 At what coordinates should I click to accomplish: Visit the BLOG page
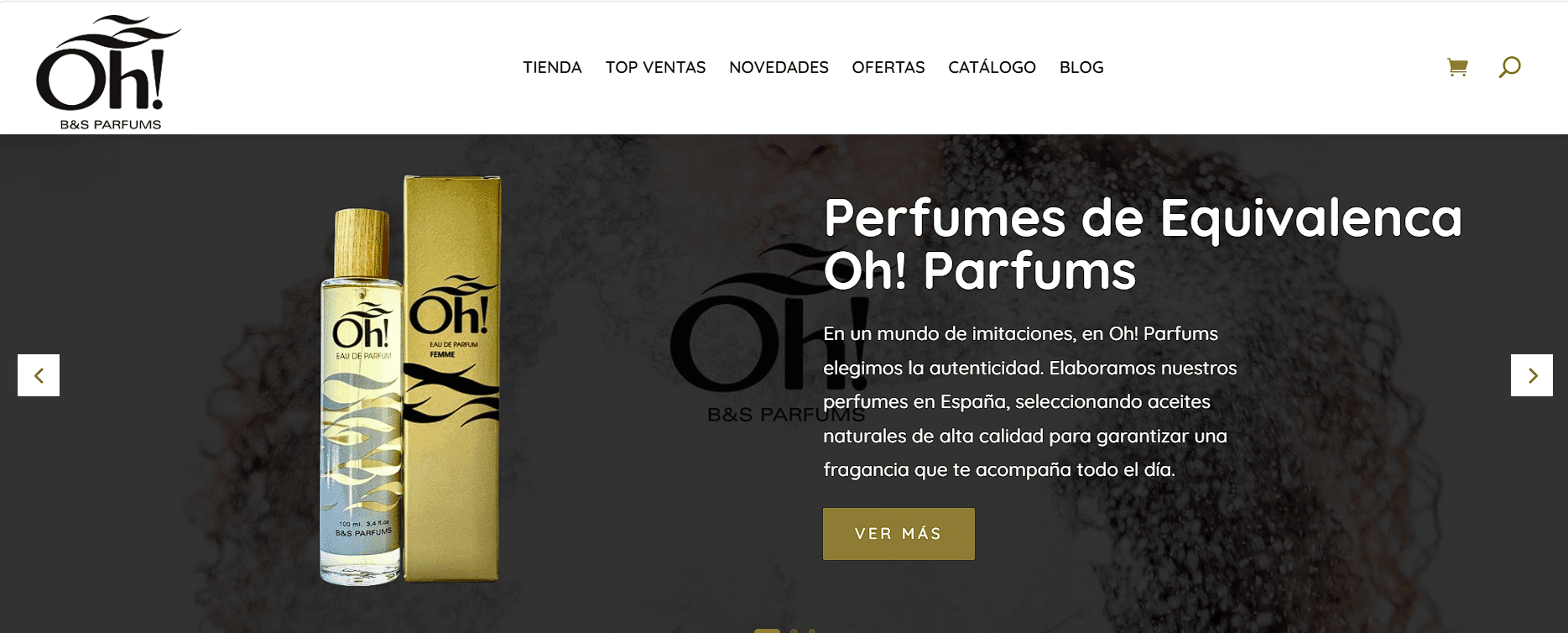point(1081,67)
